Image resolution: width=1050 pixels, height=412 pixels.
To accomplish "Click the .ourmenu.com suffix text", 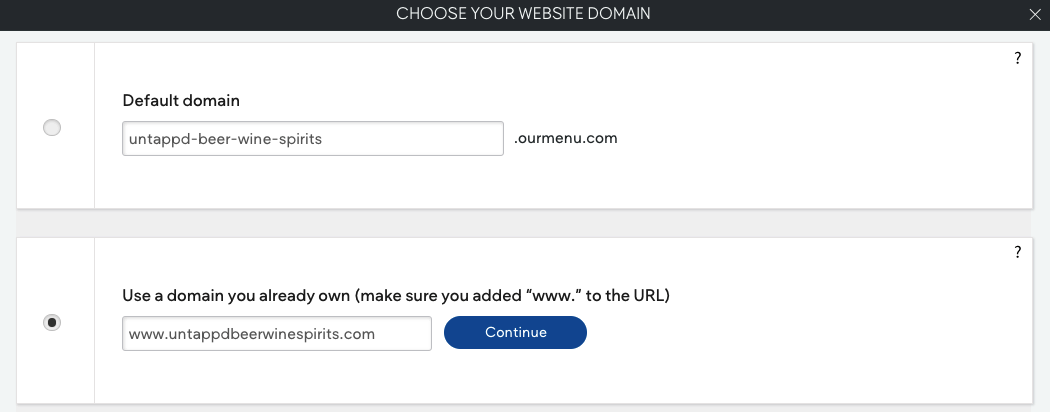I will [566, 139].
